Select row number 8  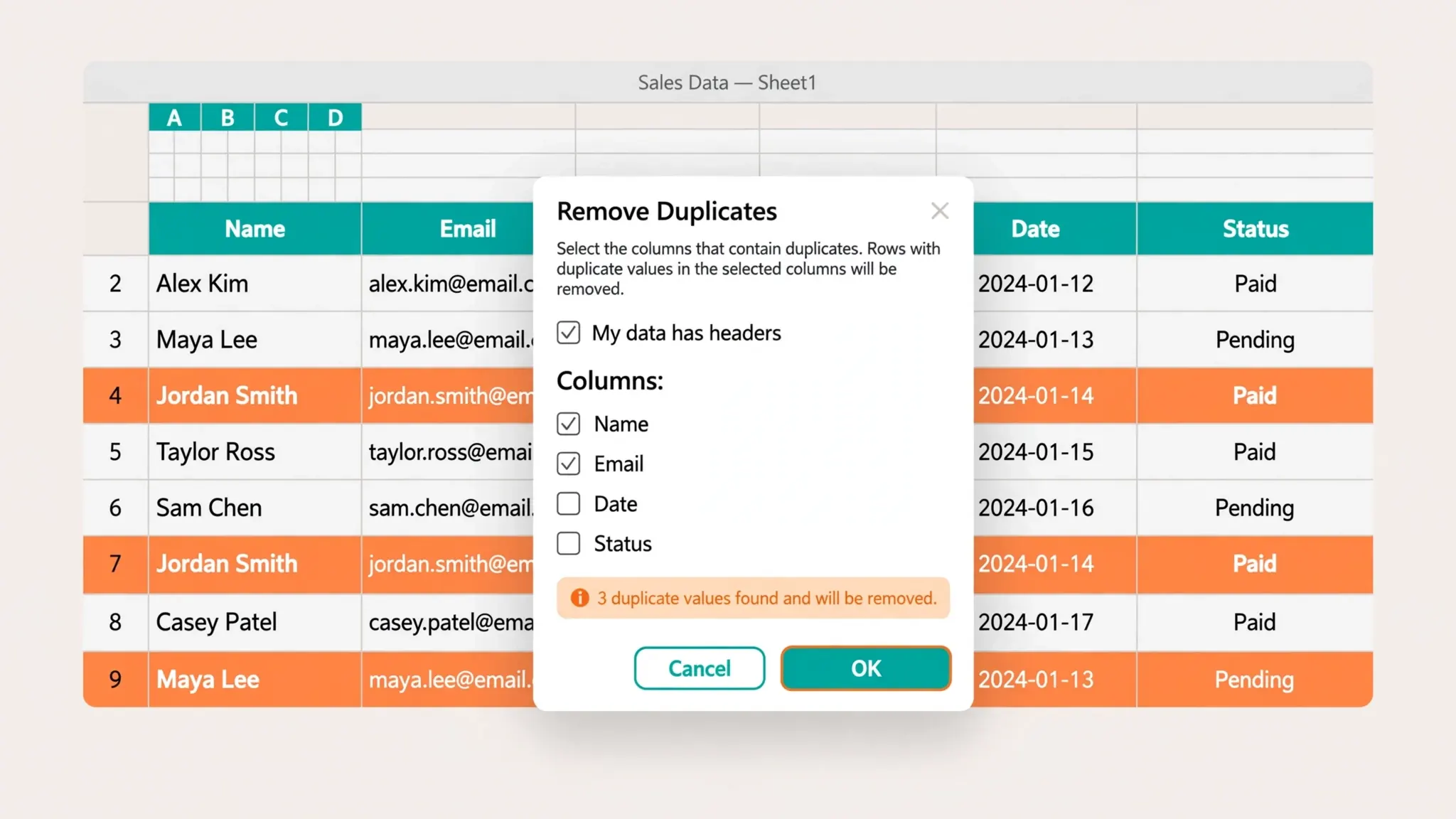coord(115,622)
